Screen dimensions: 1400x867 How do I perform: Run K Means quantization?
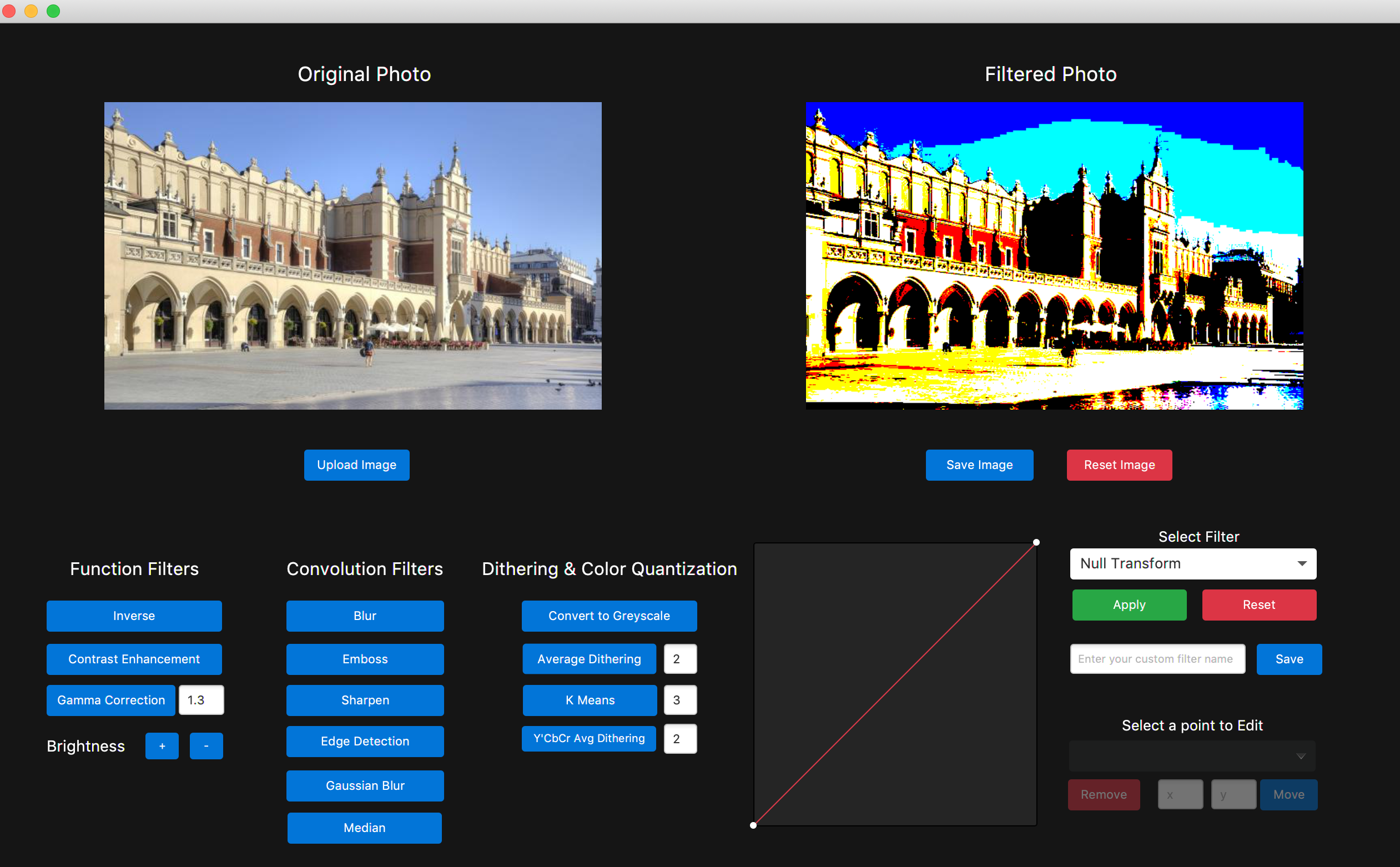point(590,700)
